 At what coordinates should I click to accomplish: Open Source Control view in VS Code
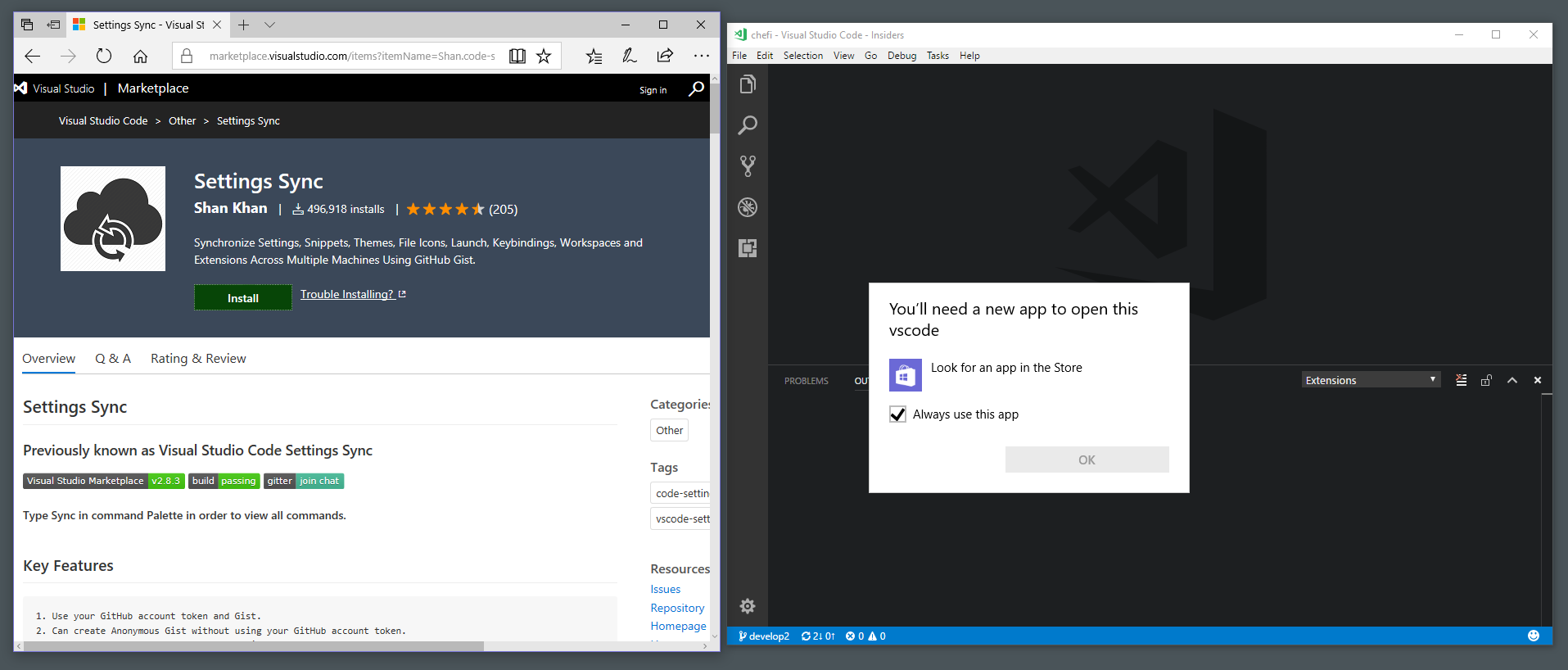pos(748,166)
